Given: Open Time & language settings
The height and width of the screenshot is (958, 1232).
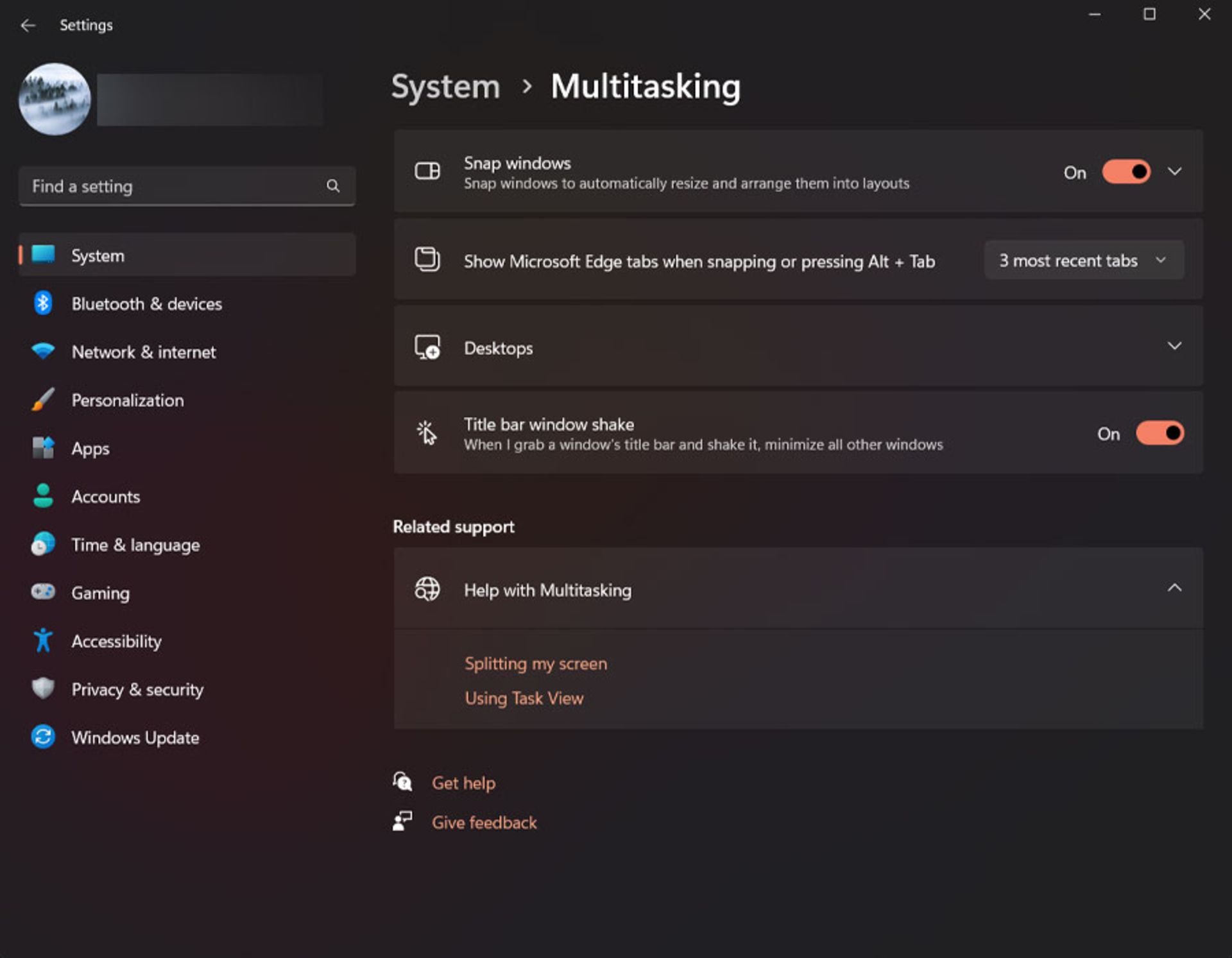Looking at the screenshot, I should click(x=135, y=545).
